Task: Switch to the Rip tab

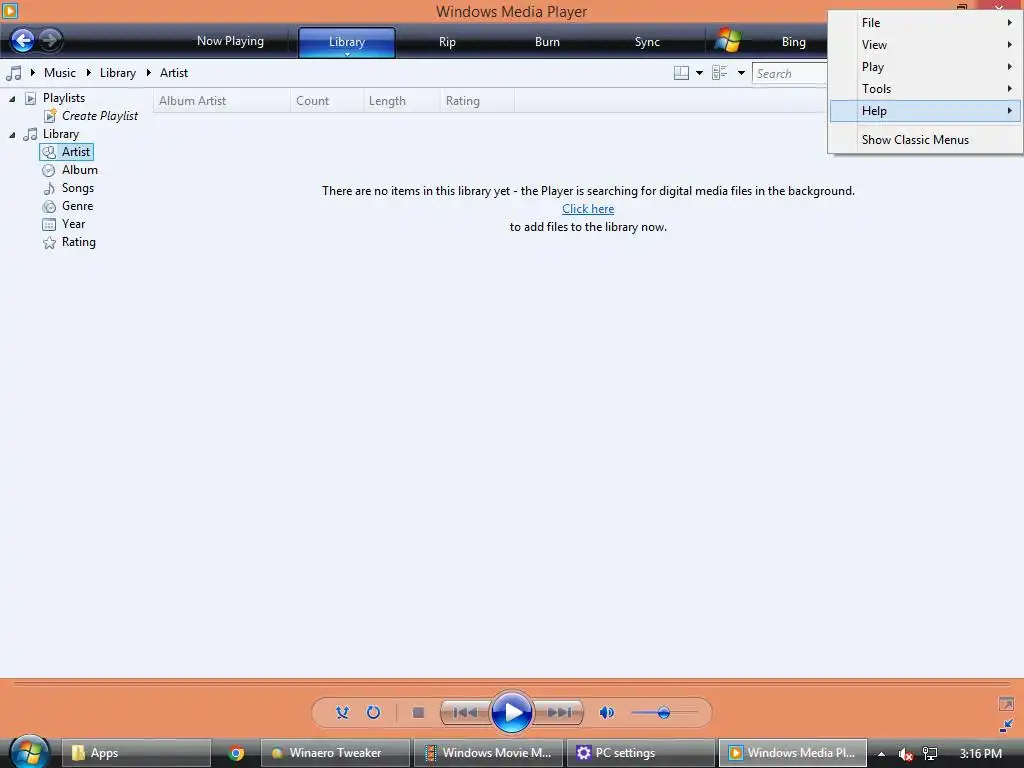Action: pos(447,42)
